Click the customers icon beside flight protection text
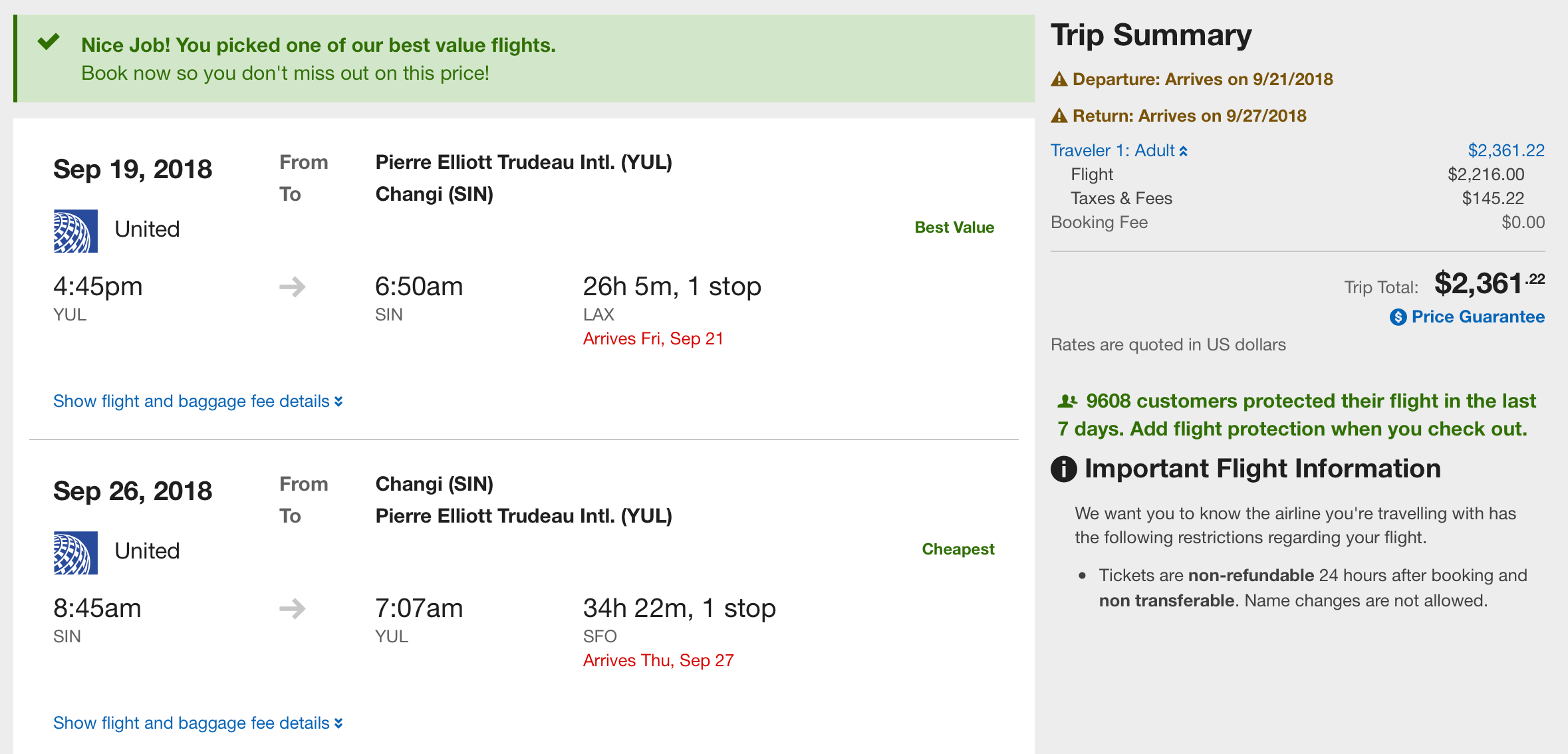 [x=1067, y=401]
